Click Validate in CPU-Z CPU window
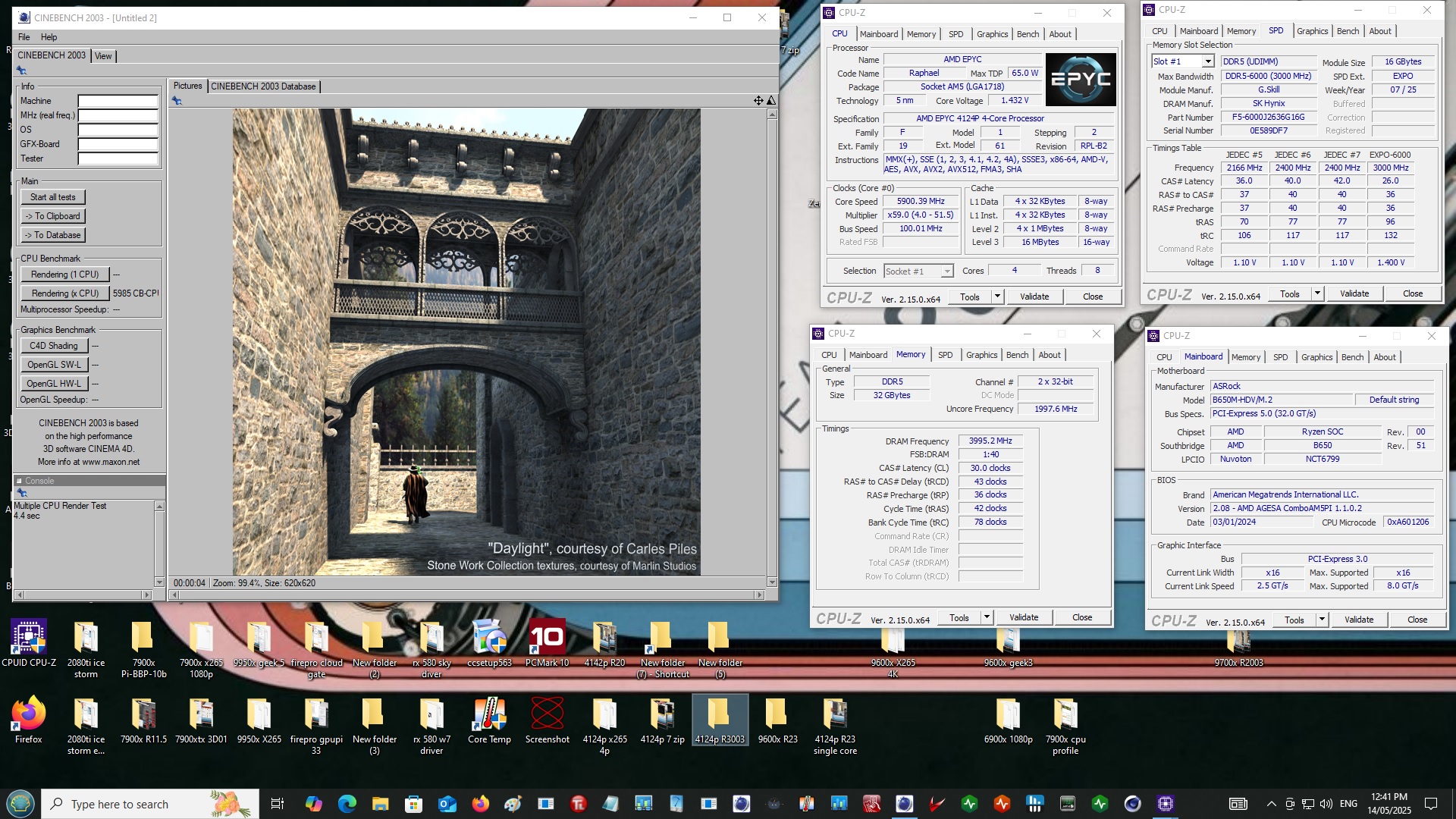Viewport: 1456px width, 819px height. [1034, 297]
